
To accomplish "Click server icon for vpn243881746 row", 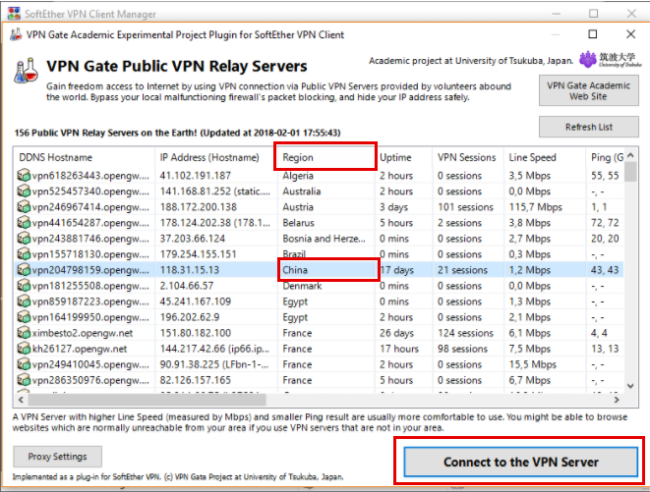I will pos(24,238).
